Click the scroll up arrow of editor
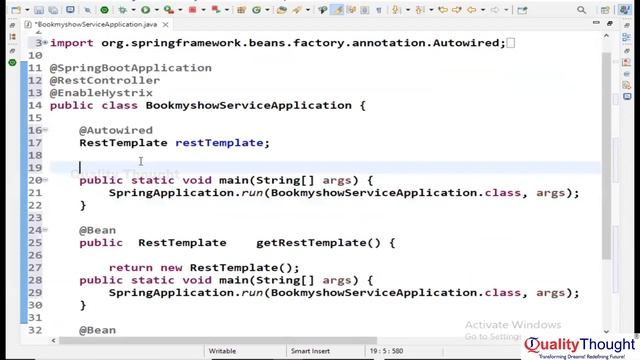The height and width of the screenshot is (360, 640). [606, 36]
